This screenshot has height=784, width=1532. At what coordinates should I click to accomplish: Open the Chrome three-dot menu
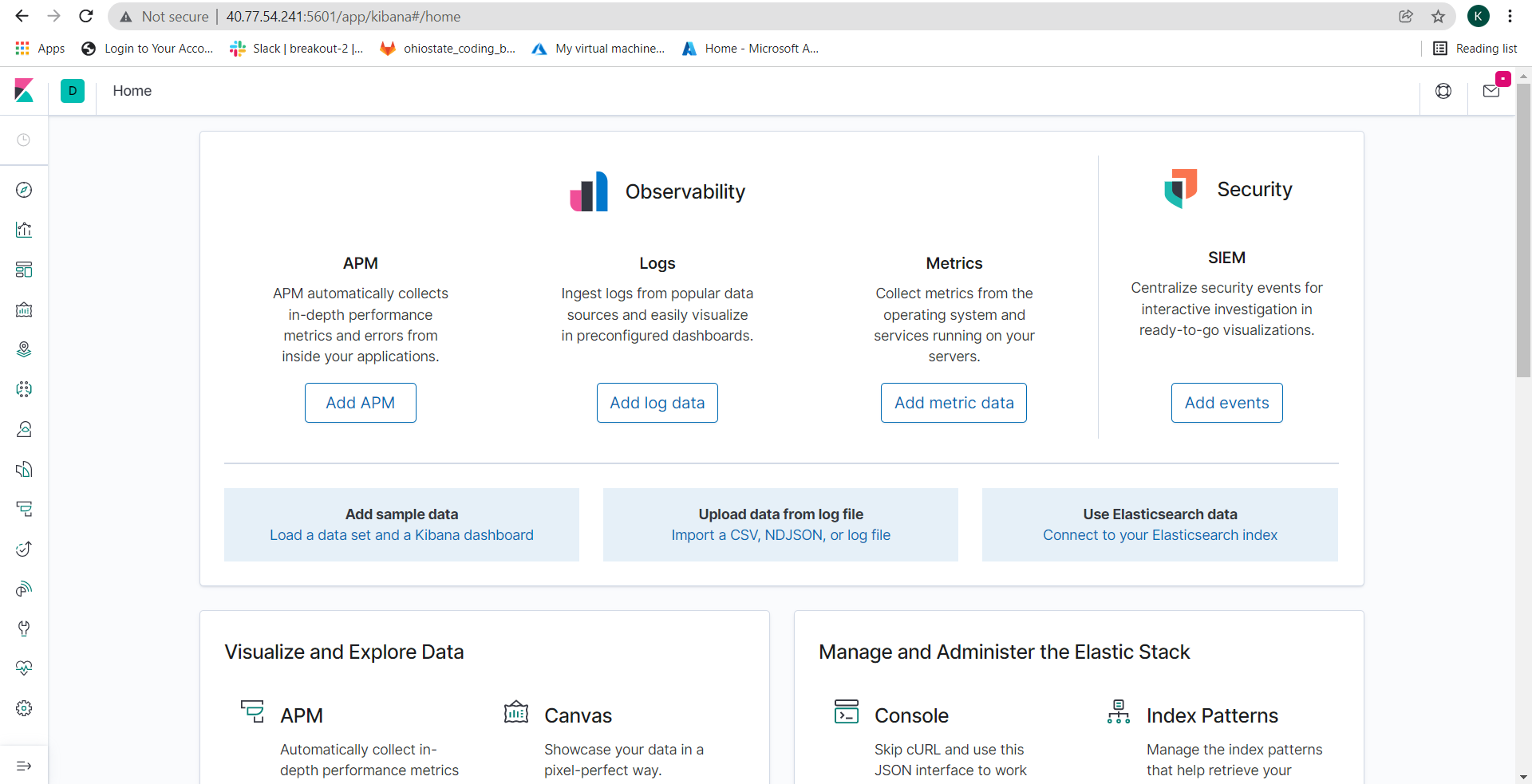[1510, 16]
